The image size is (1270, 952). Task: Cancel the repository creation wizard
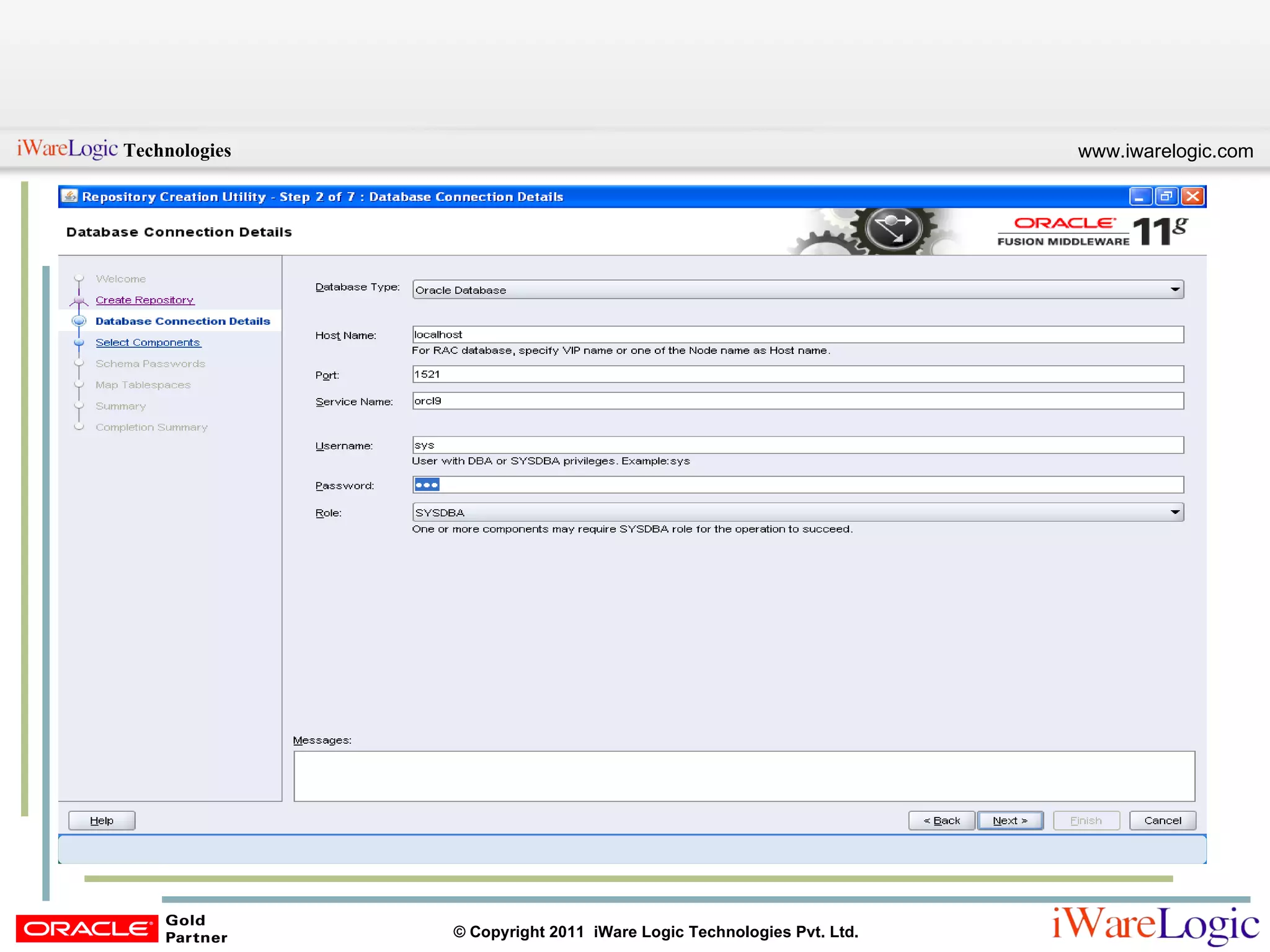pyautogui.click(x=1162, y=821)
